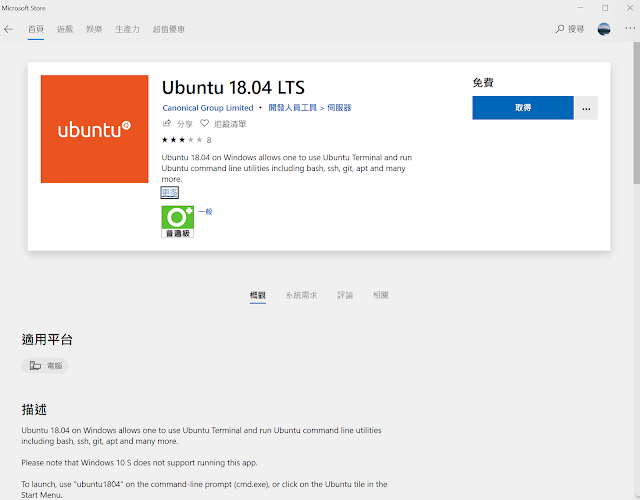Expand description with 更多 link

point(169,193)
